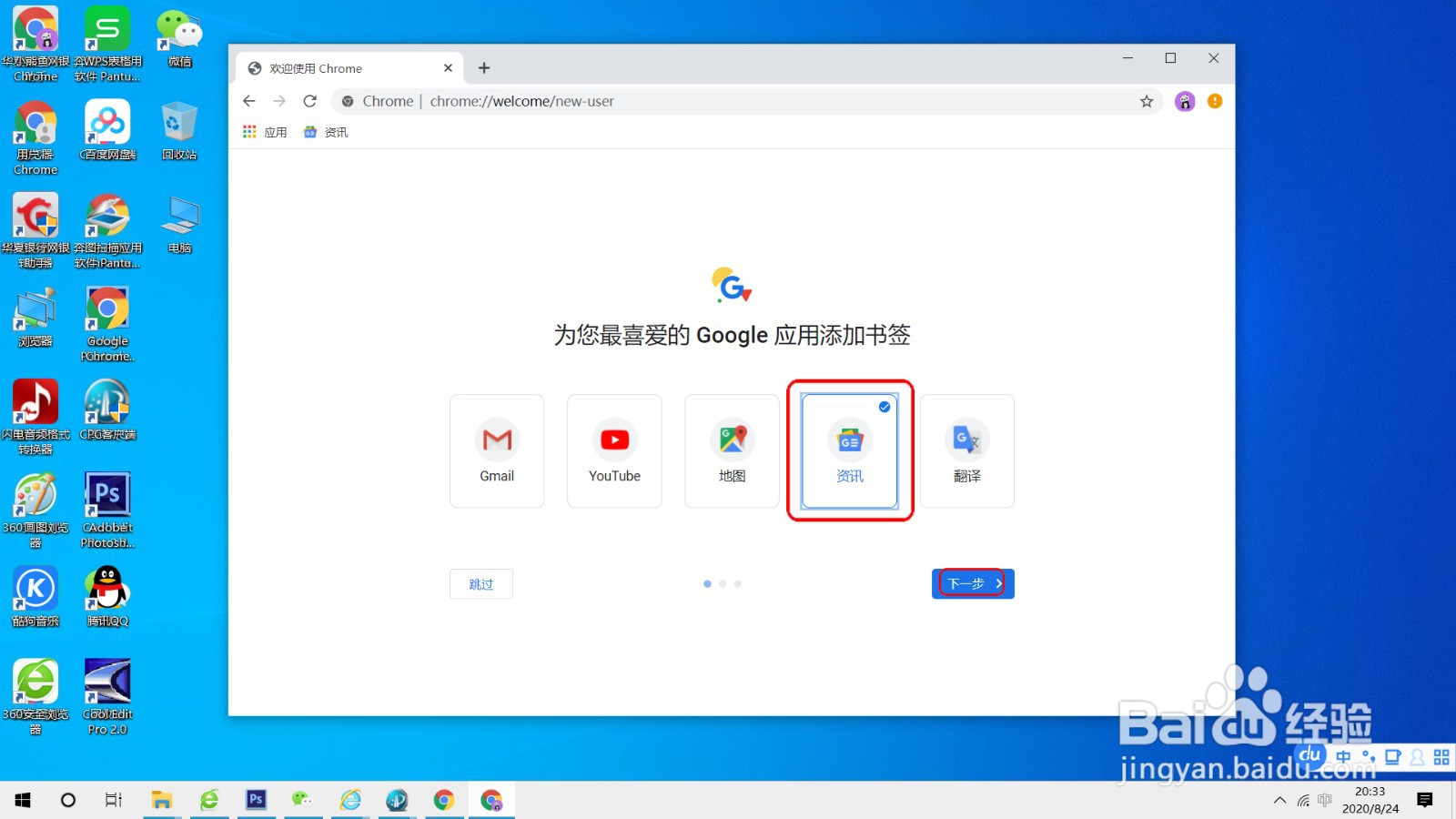
Task: Reload the Chrome welcome page
Action: point(309,101)
